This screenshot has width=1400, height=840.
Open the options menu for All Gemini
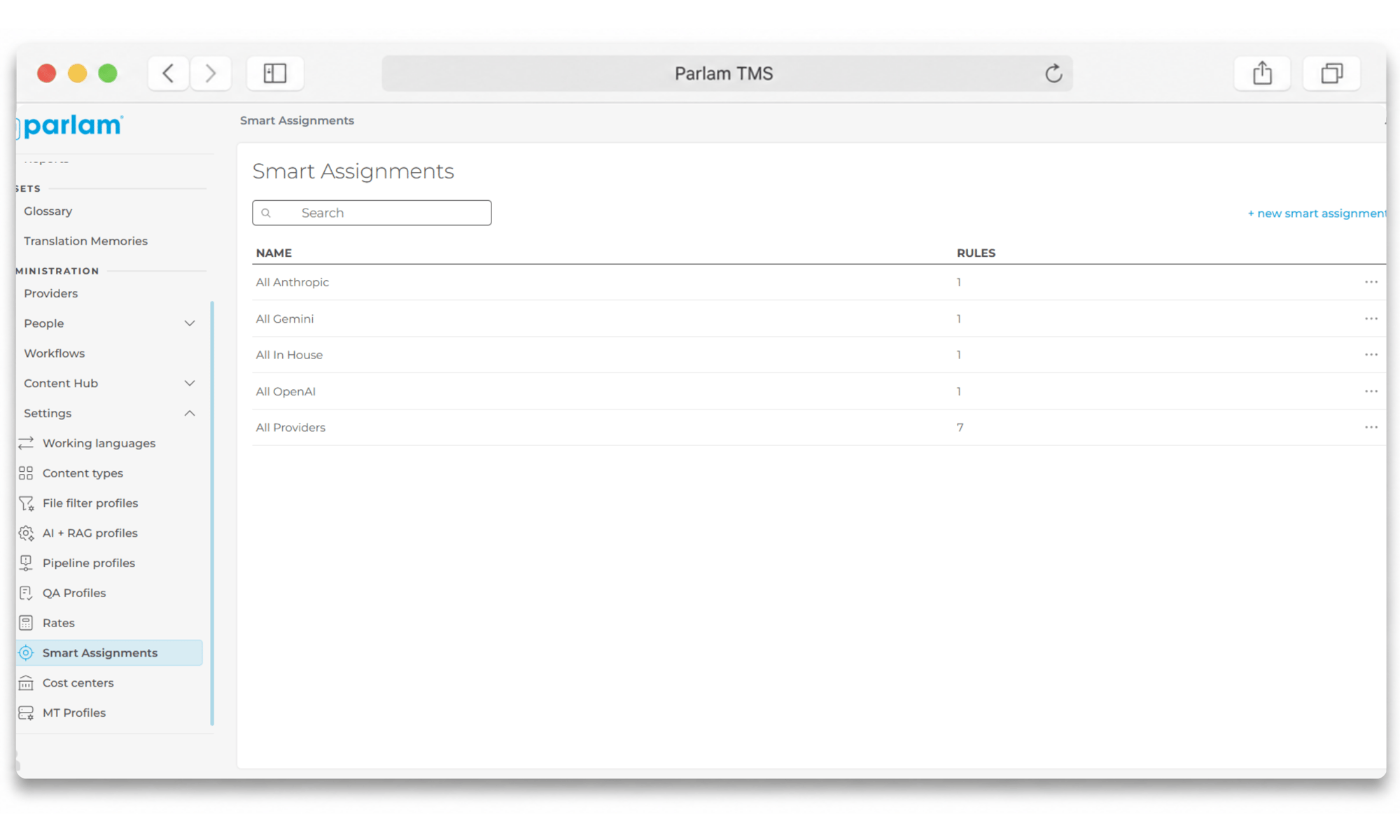click(1371, 318)
